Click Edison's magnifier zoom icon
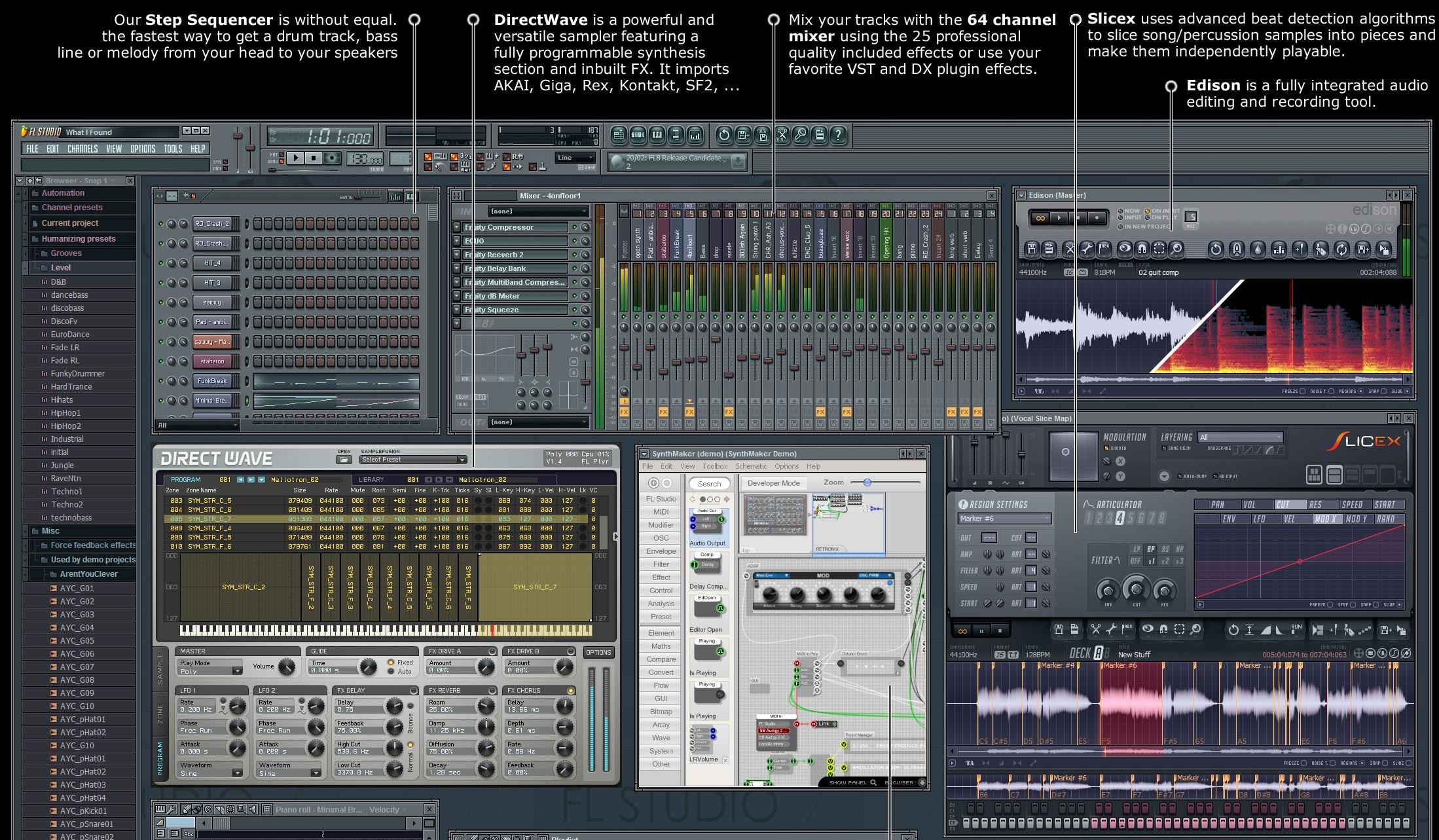 [1176, 249]
